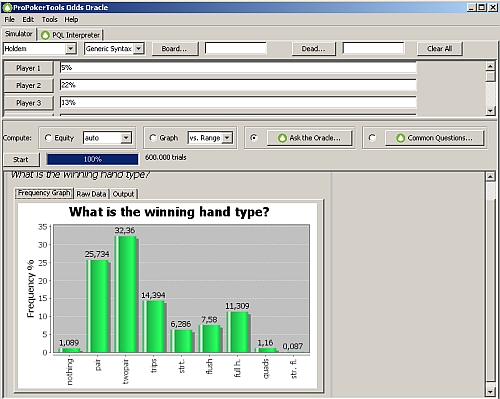Click the green icon on Common Questions button
The image size is (500, 399).
tap(401, 138)
